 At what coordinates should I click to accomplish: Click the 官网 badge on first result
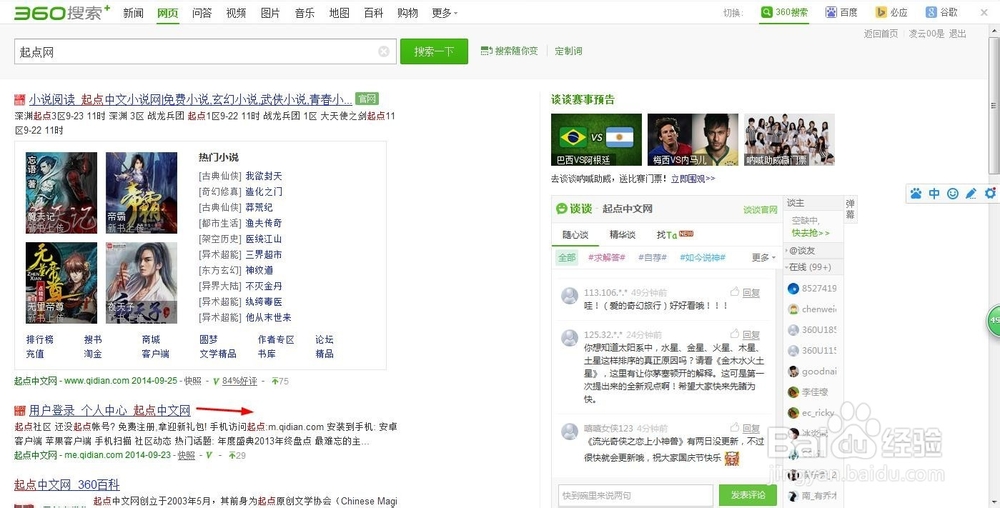pyautogui.click(x=367, y=99)
